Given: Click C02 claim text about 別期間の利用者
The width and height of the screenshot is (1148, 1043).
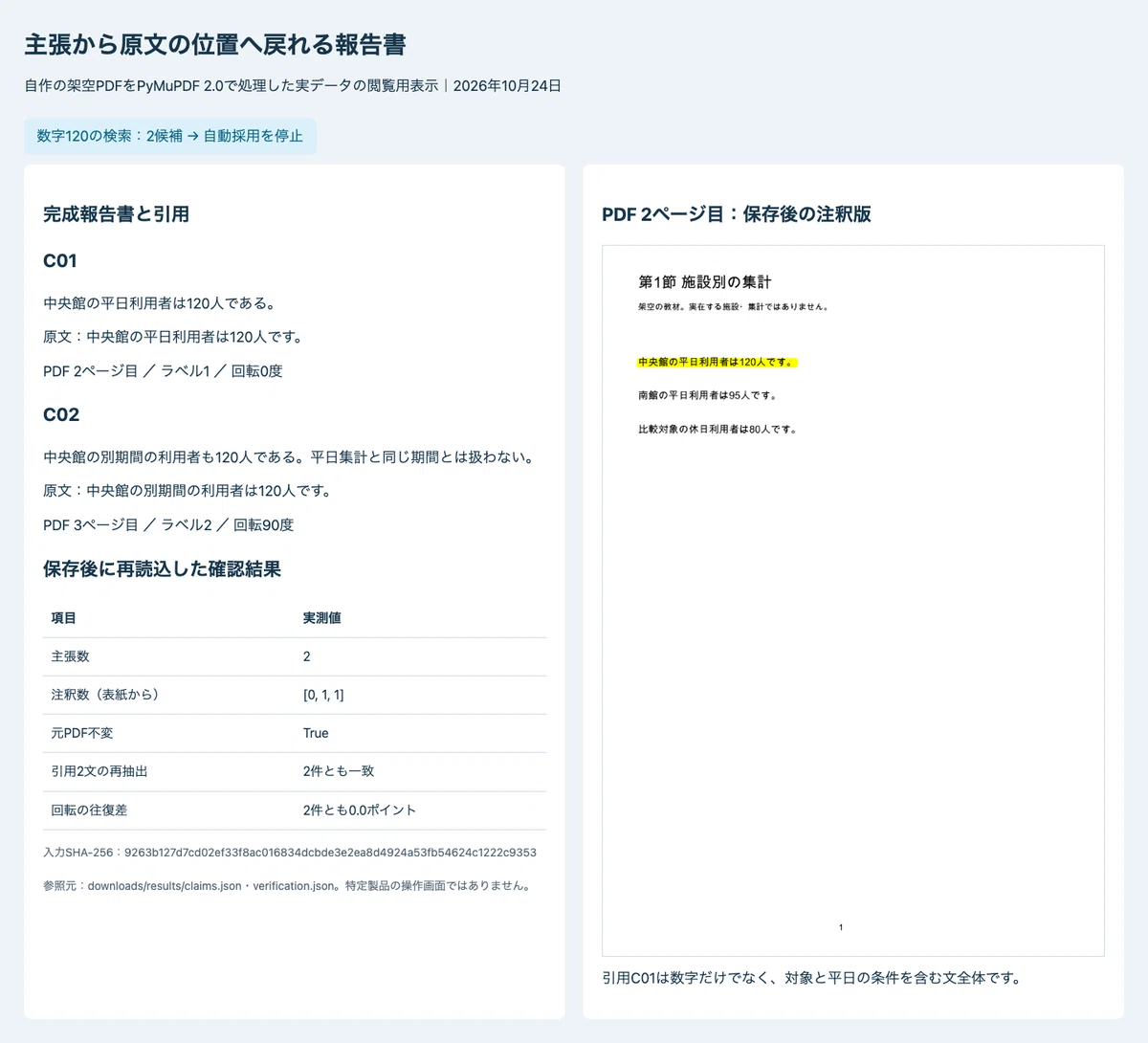Looking at the screenshot, I should 291,457.
